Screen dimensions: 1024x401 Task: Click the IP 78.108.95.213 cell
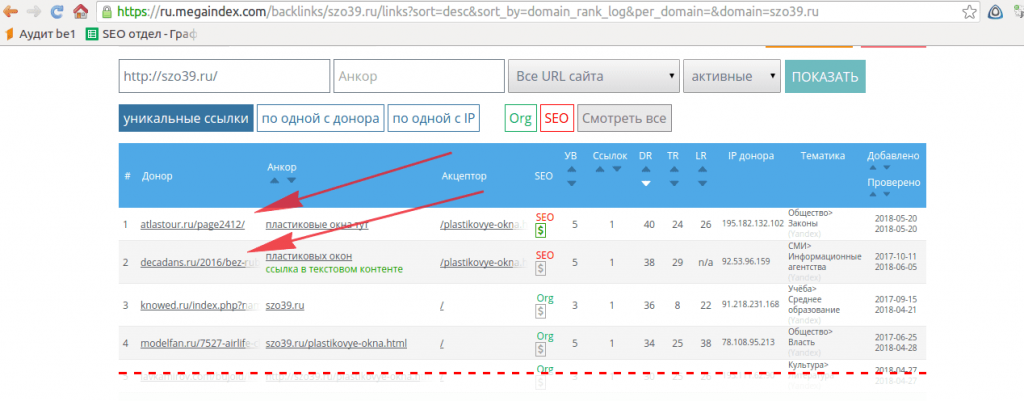click(x=748, y=340)
